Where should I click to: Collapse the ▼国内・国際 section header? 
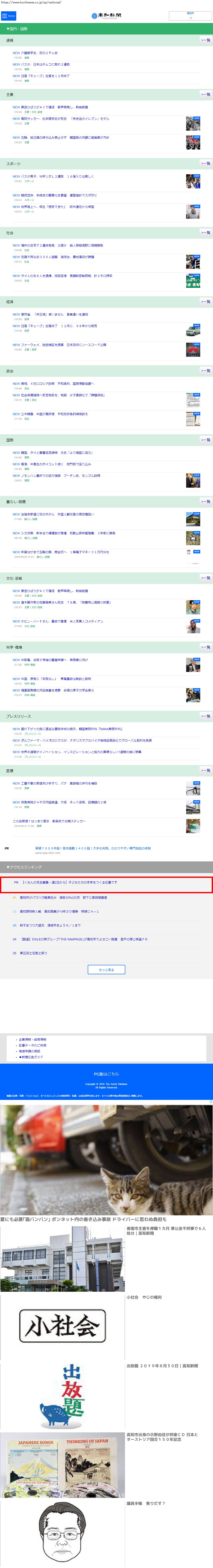point(17,29)
